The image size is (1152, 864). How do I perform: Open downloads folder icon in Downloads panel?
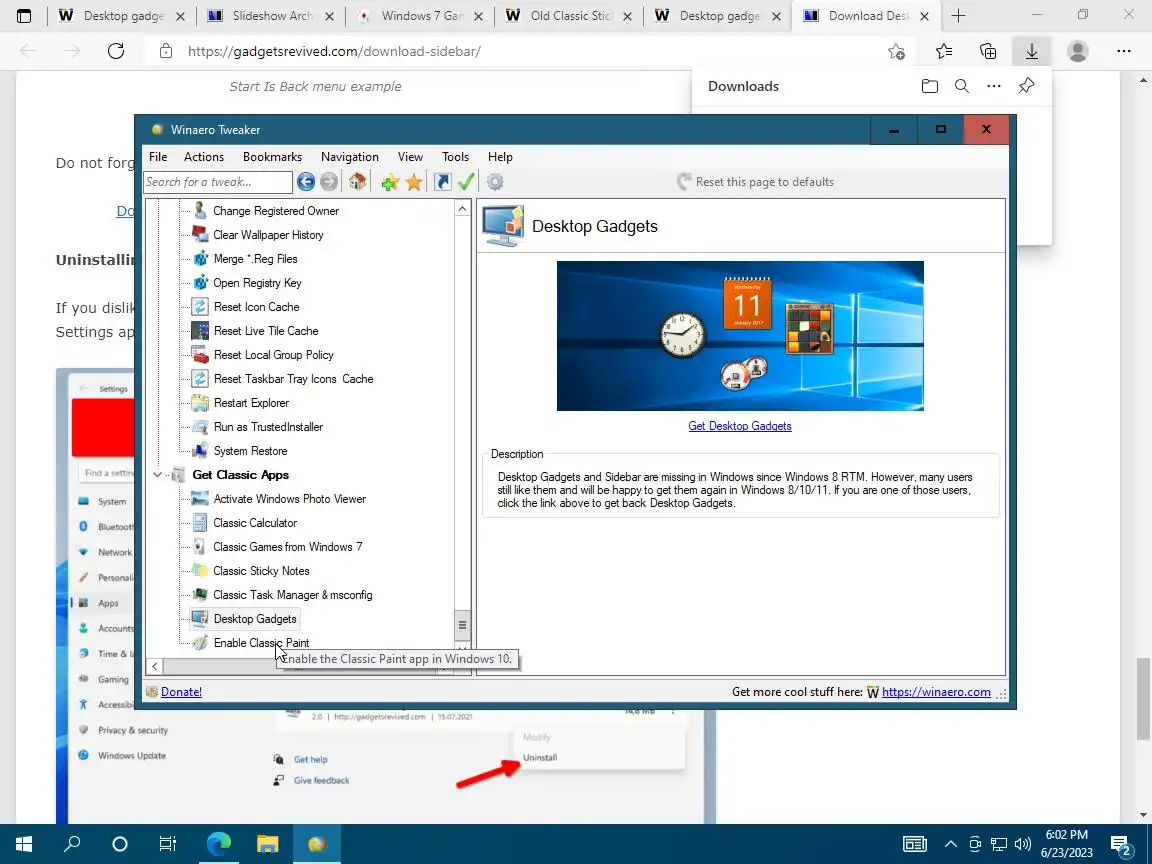click(x=929, y=86)
